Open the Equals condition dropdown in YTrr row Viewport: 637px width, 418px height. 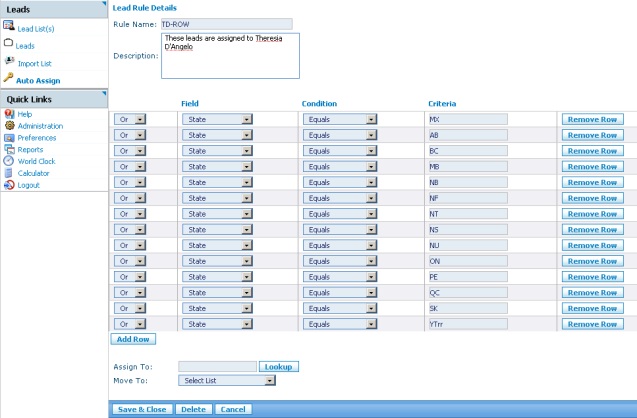340,324
